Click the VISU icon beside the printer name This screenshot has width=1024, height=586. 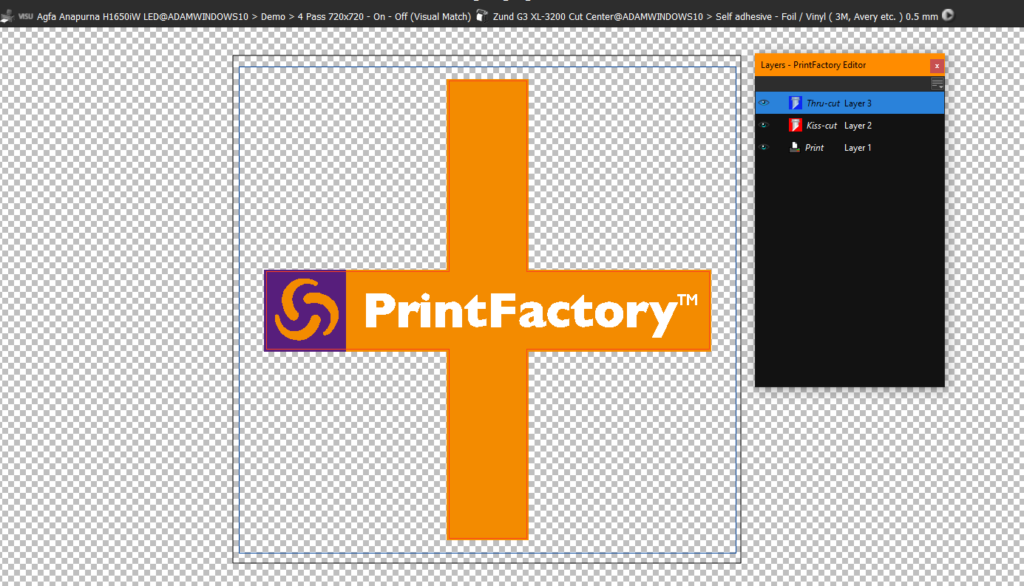tap(25, 16)
